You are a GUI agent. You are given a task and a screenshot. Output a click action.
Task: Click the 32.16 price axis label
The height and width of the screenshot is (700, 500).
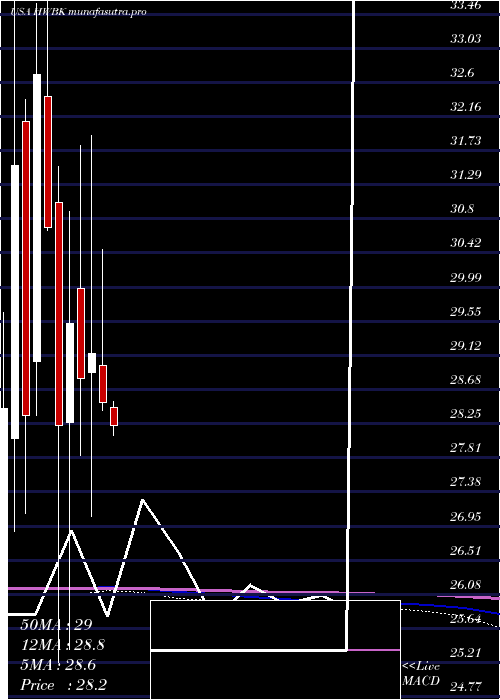(x=466, y=107)
